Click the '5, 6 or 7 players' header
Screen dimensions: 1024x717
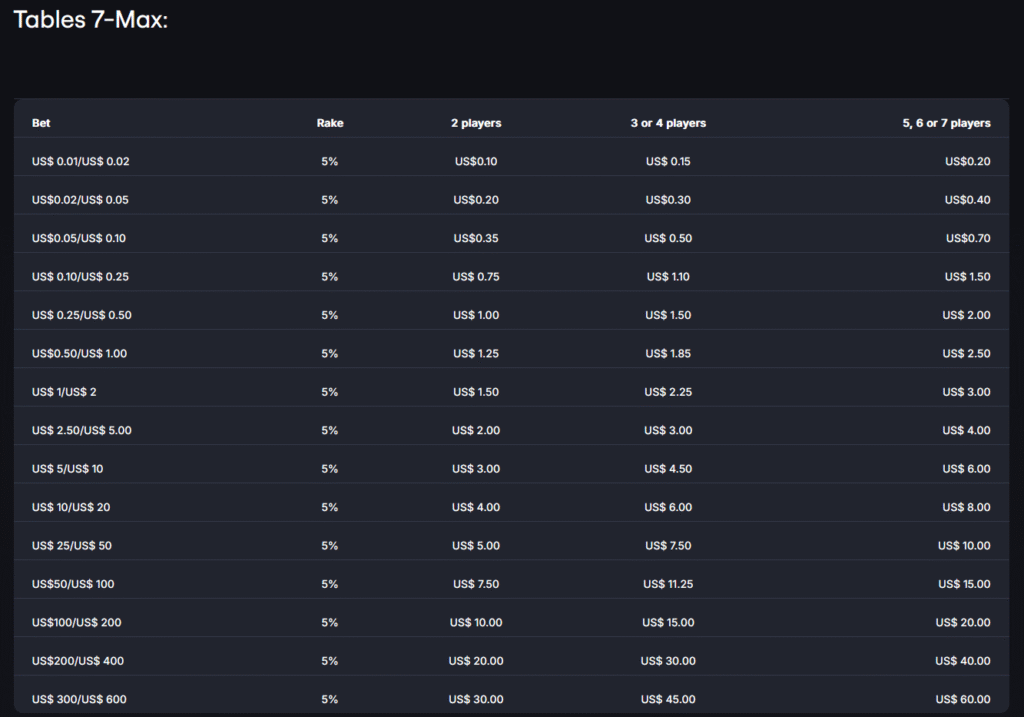[x=946, y=123]
